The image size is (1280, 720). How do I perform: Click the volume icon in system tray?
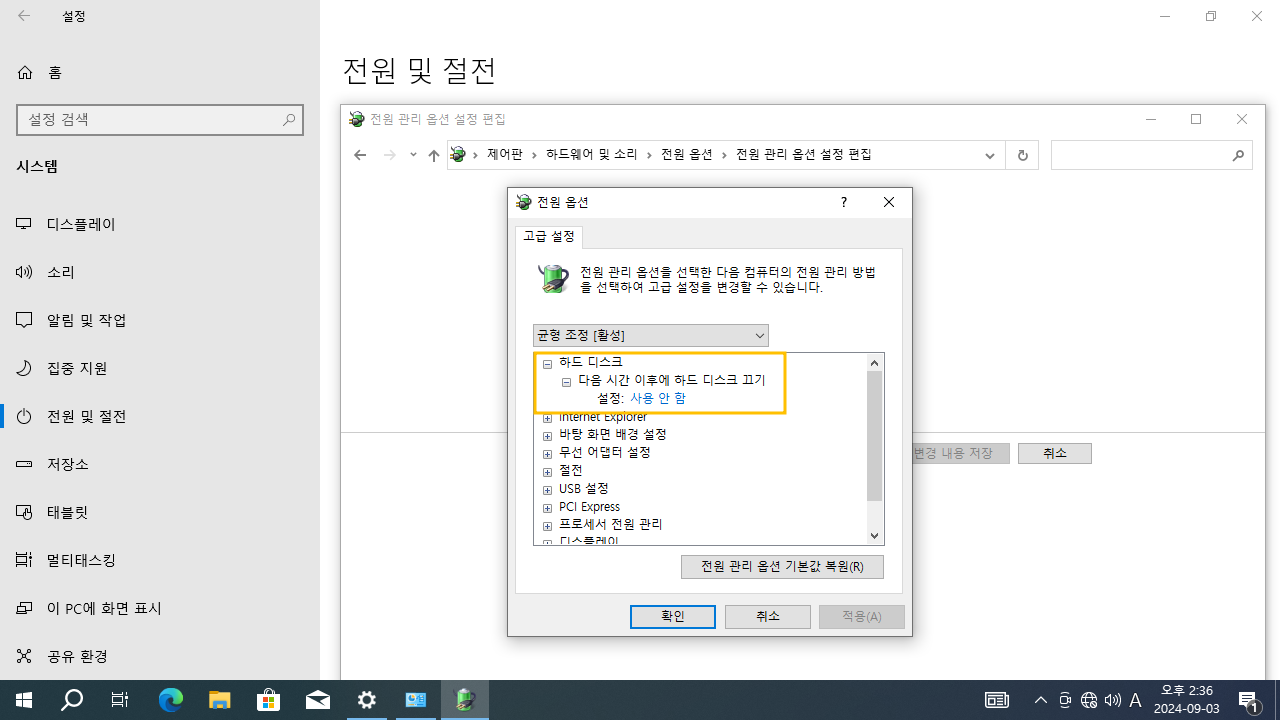[1112, 700]
